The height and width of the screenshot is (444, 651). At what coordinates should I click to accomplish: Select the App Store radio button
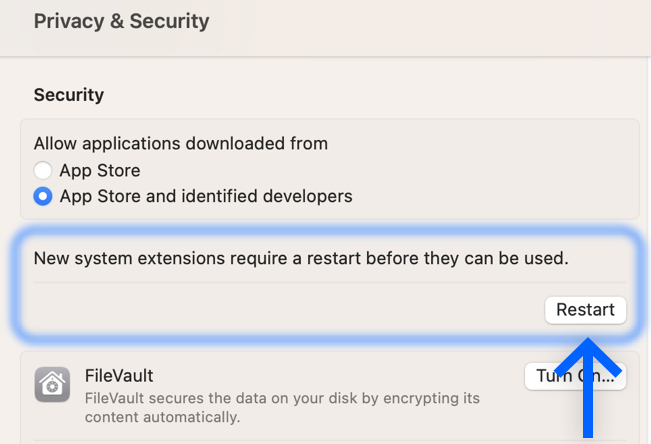pyautogui.click(x=43, y=170)
